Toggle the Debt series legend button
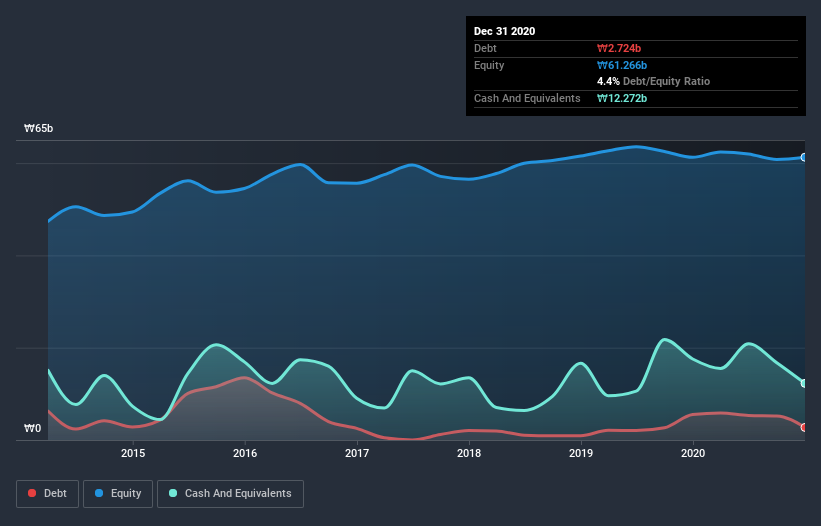Image resolution: width=821 pixels, height=526 pixels. [47, 494]
